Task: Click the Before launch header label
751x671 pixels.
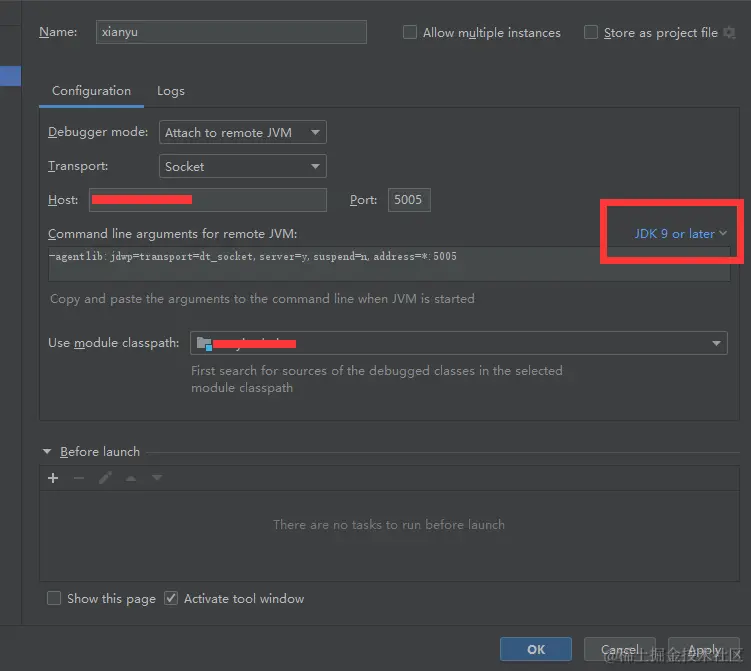Action: [100, 452]
